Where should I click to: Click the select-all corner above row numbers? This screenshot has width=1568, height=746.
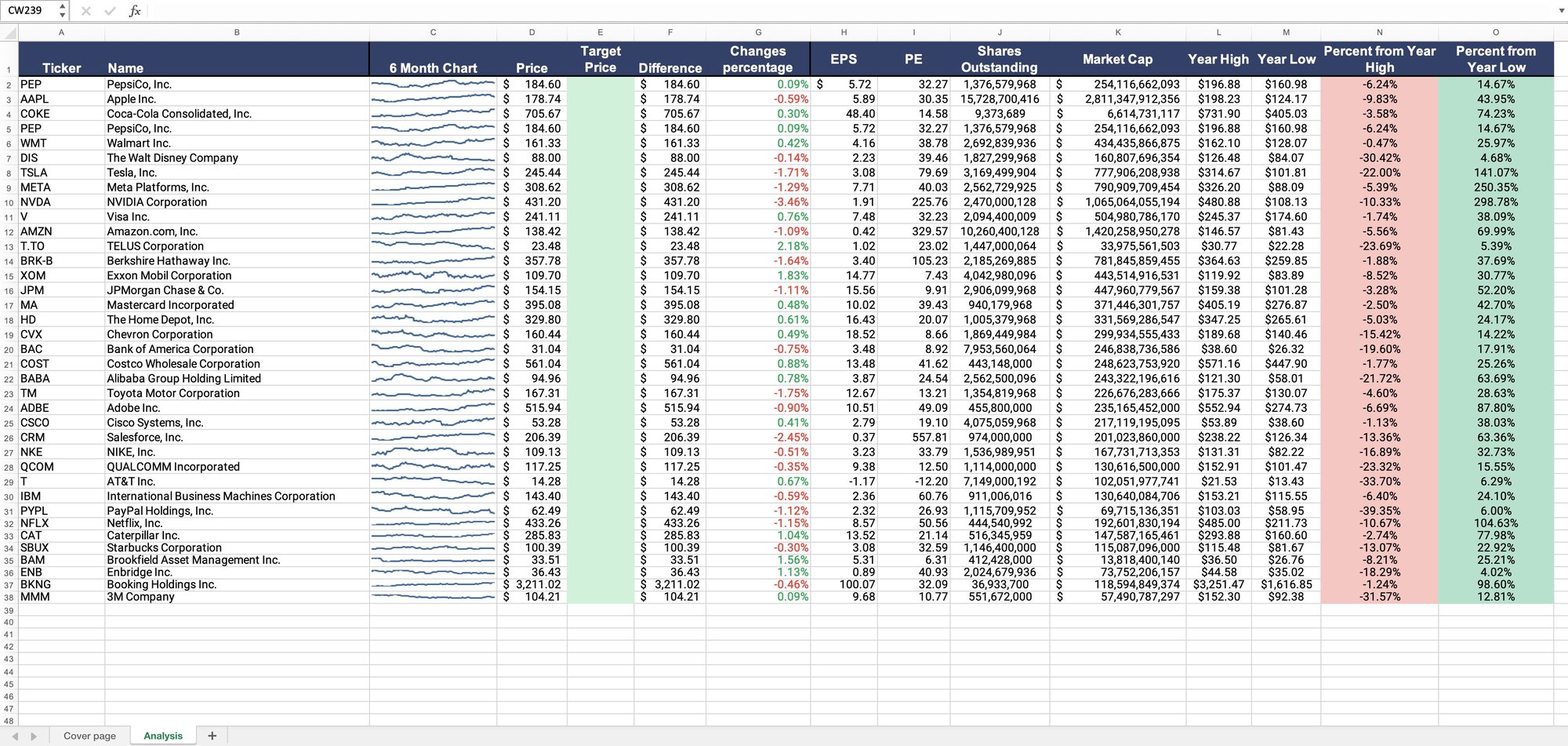[x=9, y=32]
